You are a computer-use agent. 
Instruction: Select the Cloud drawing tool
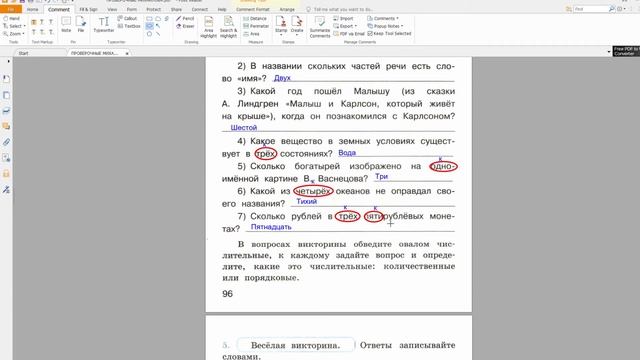tap(158, 19)
